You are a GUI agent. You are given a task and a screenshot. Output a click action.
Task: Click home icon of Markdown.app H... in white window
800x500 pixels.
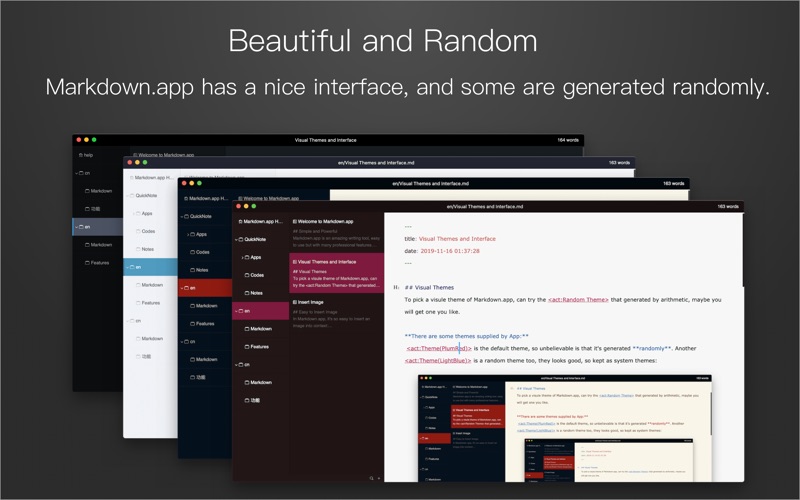click(132, 178)
